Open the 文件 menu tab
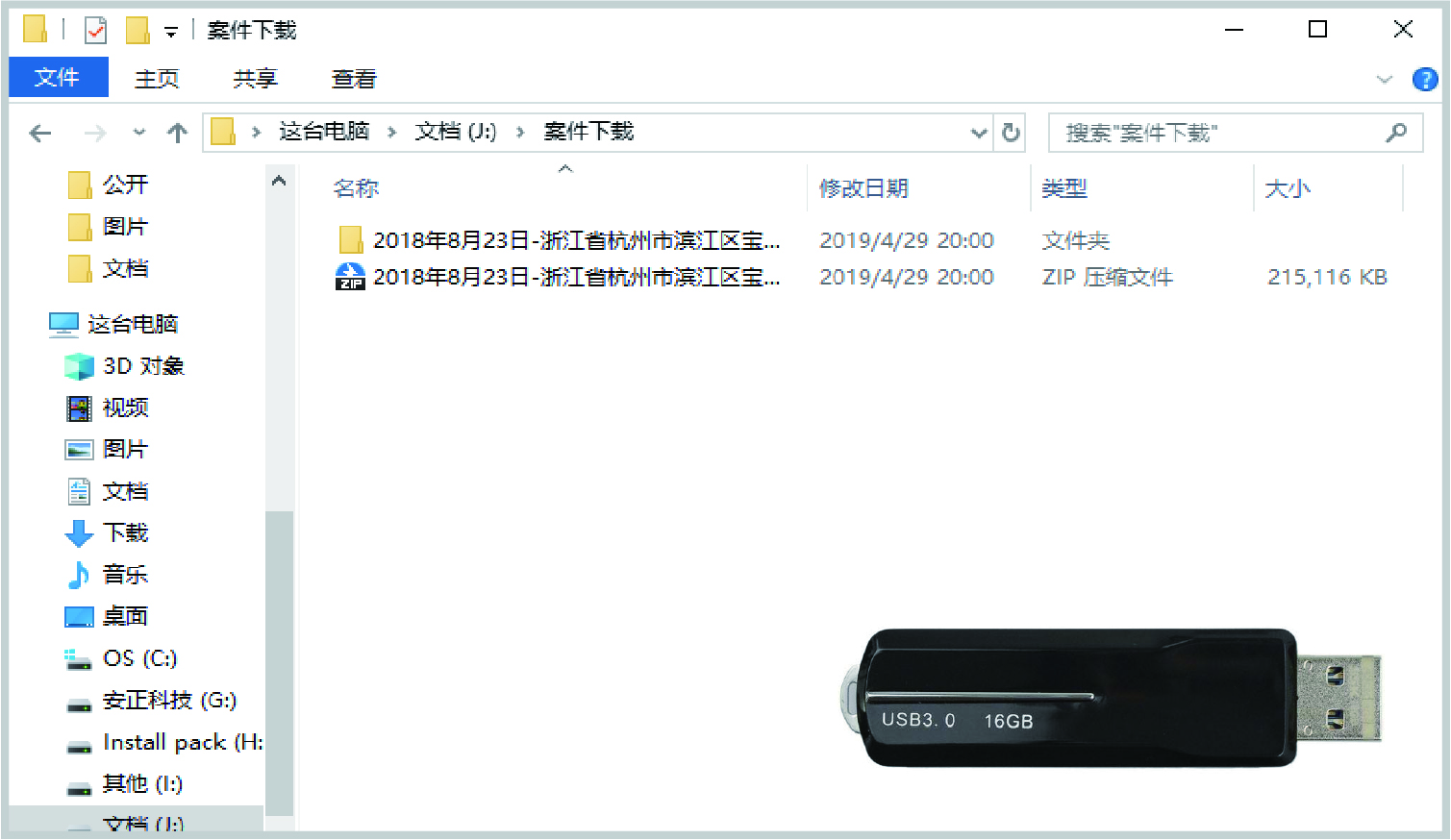1451x840 pixels. (x=58, y=78)
